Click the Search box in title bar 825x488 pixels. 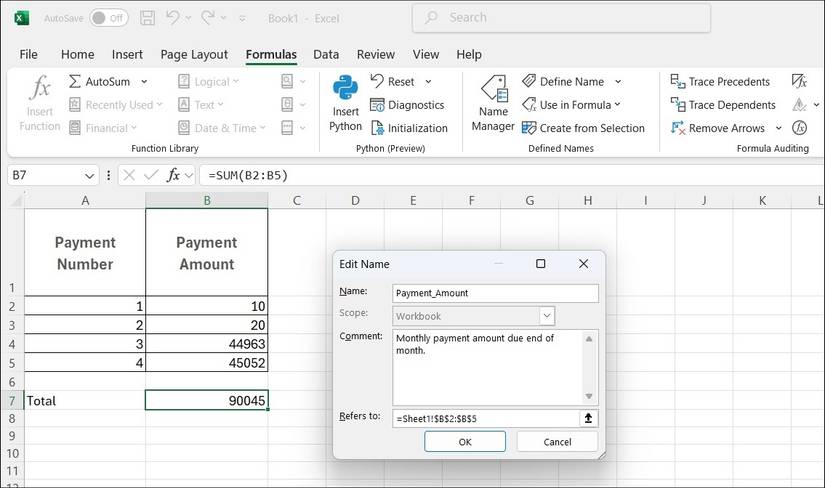[x=561, y=18]
